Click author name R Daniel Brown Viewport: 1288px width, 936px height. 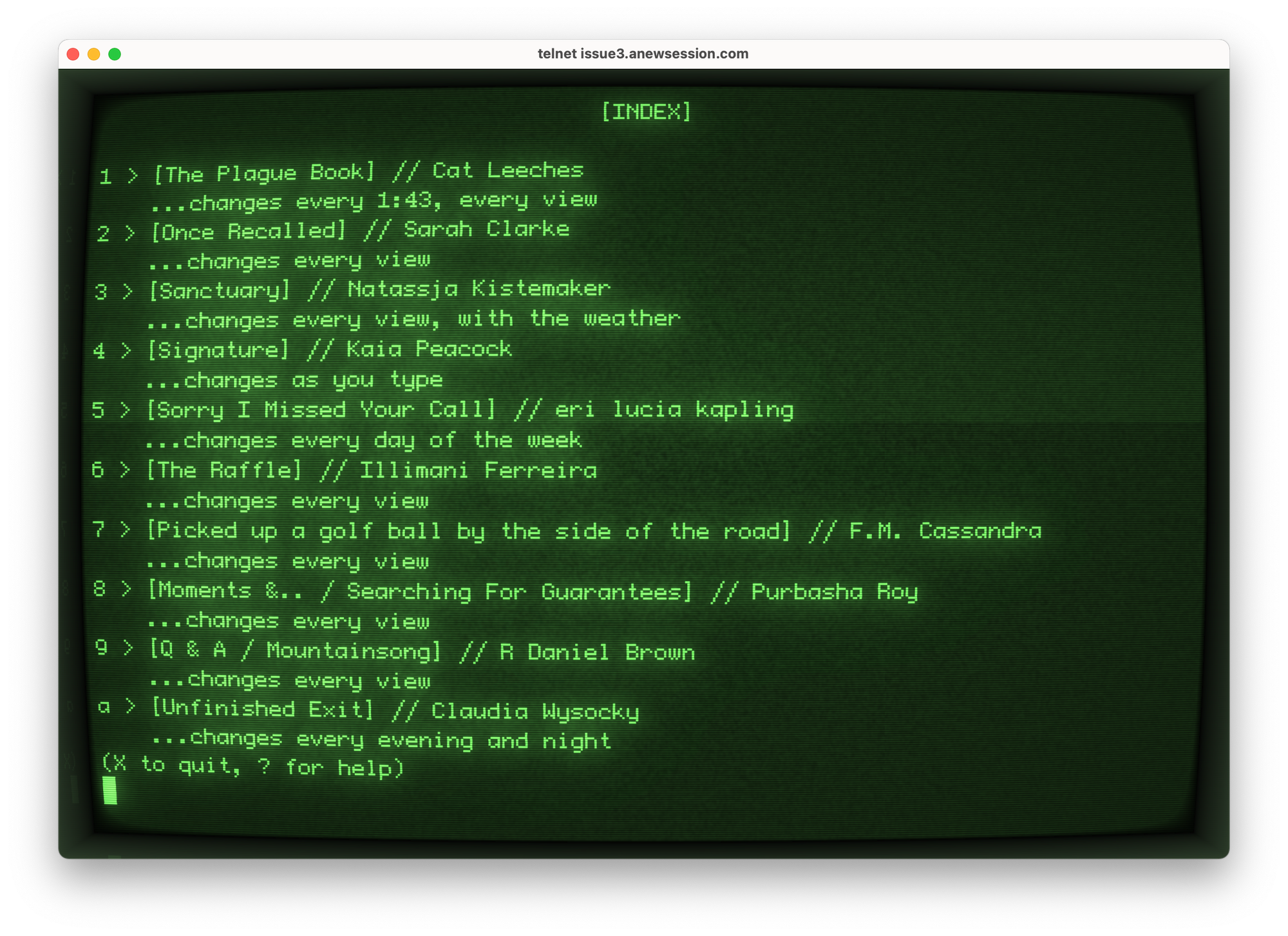(597, 653)
